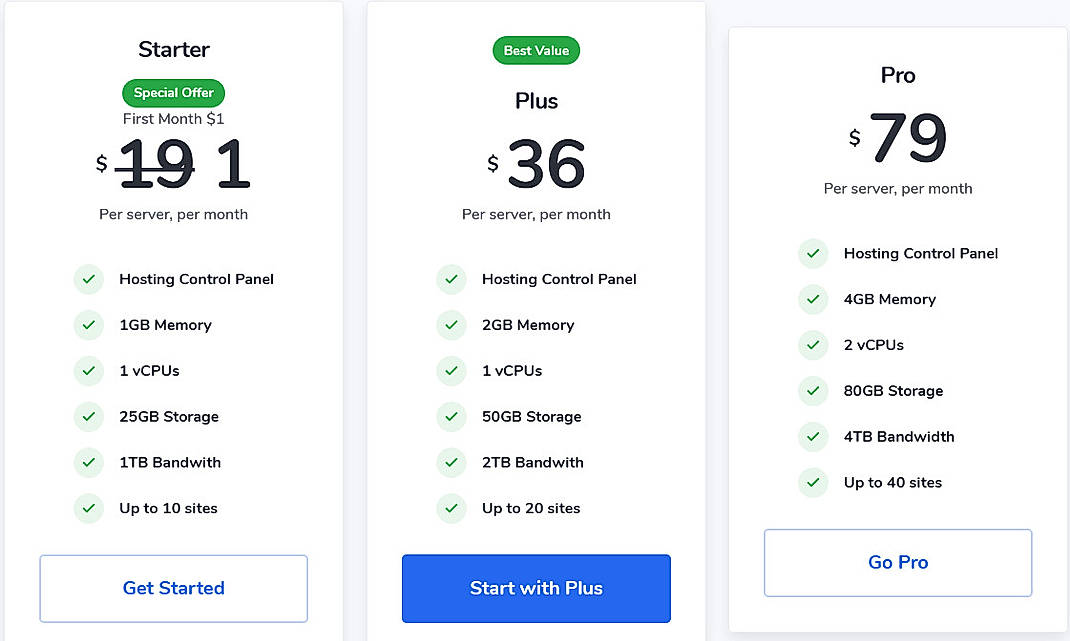
Task: Click the checkmark beside 50GB Storage
Action: click(451, 417)
